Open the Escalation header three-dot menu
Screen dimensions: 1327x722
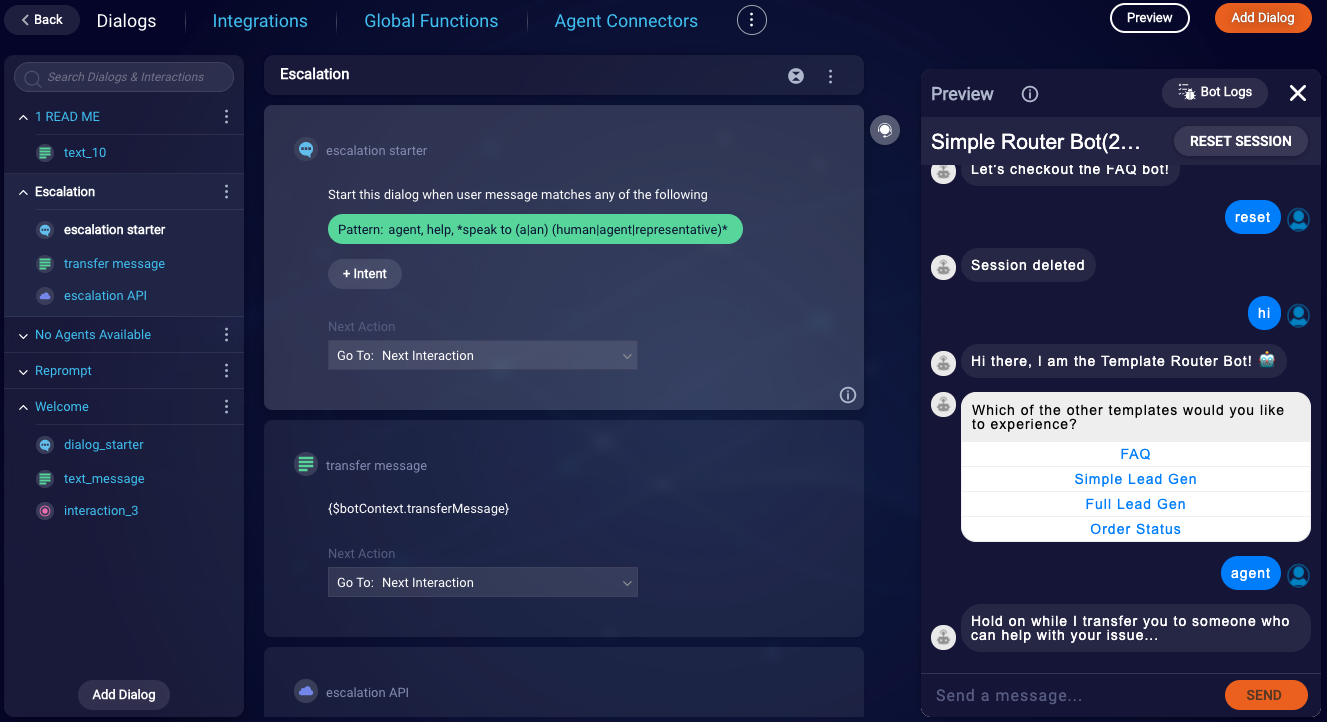point(830,75)
